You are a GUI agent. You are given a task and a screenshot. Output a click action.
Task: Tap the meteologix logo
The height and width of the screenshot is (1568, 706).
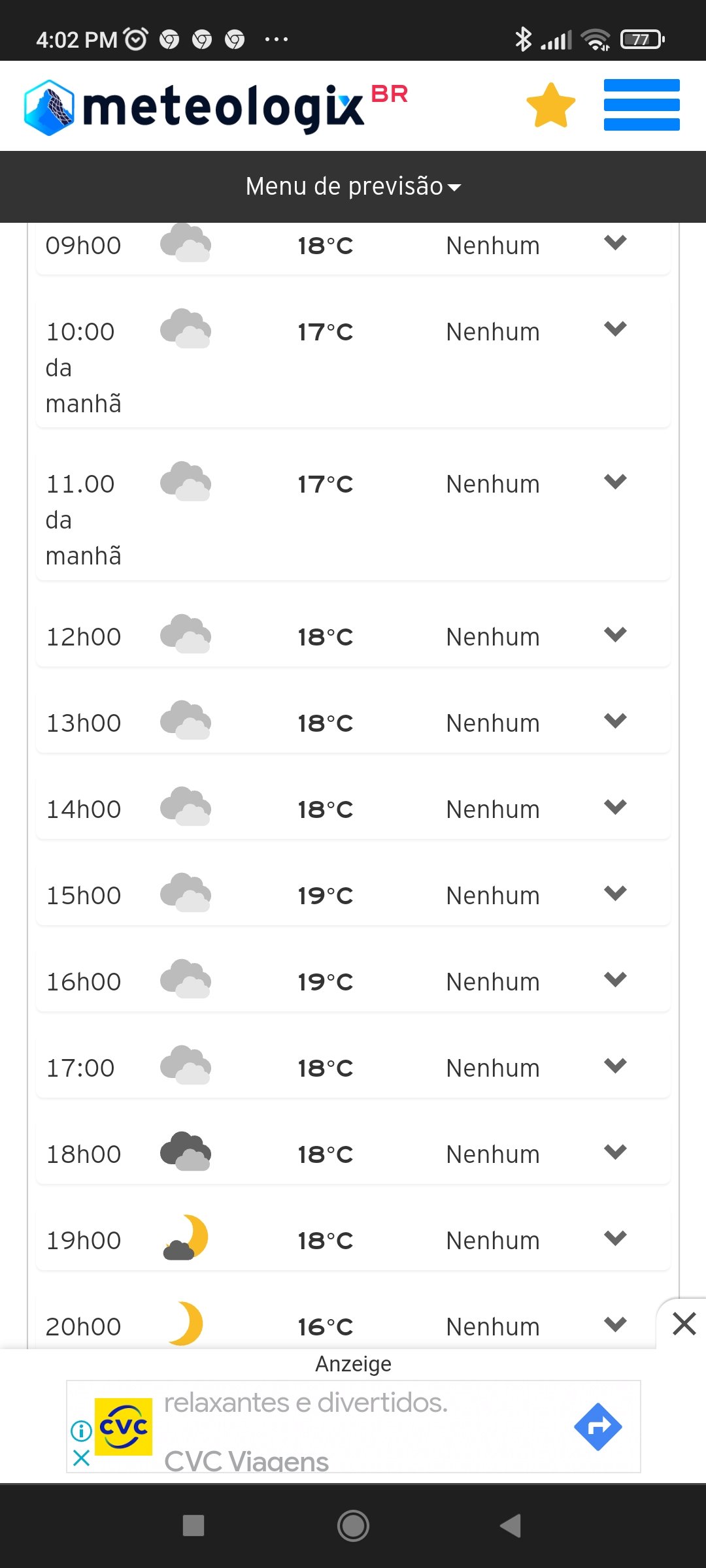[x=216, y=107]
